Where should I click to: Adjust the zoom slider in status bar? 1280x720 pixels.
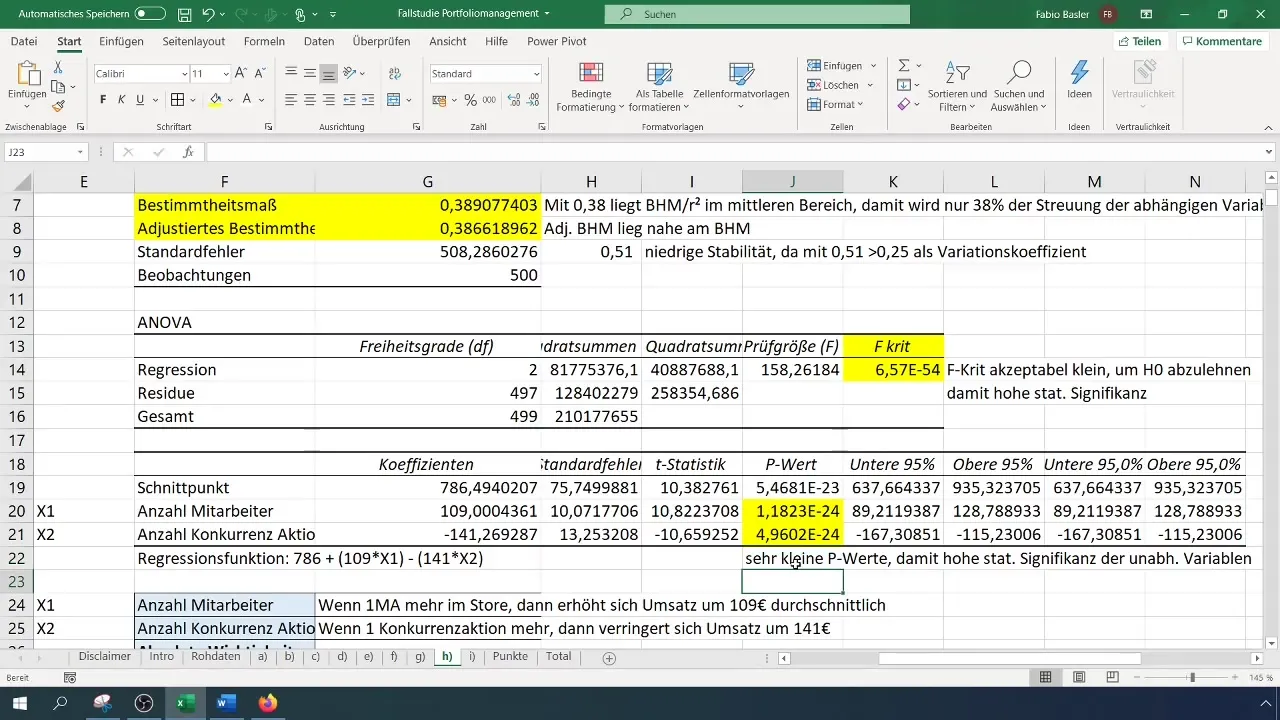(1191, 677)
